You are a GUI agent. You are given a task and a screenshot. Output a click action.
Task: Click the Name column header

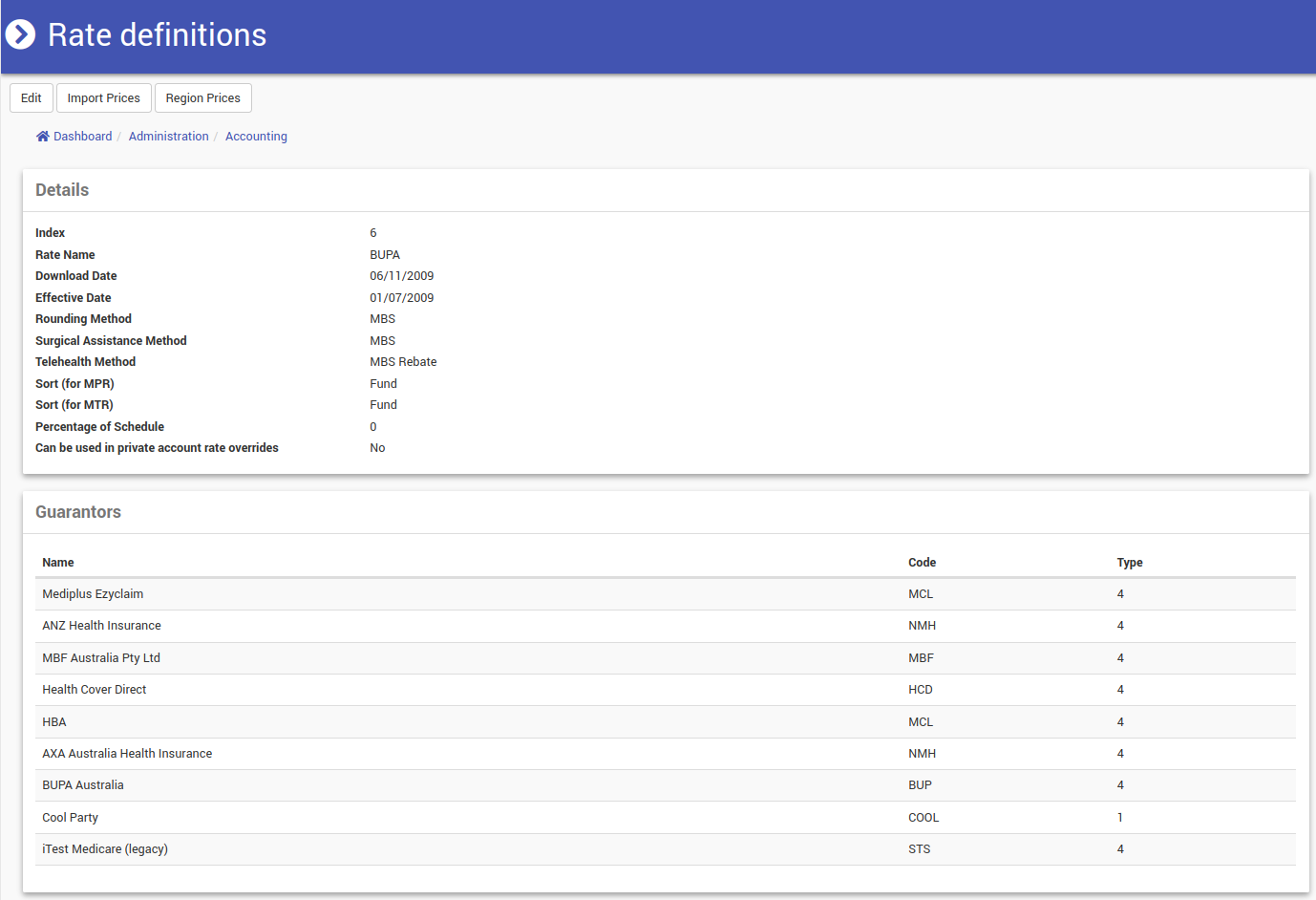pos(58,563)
